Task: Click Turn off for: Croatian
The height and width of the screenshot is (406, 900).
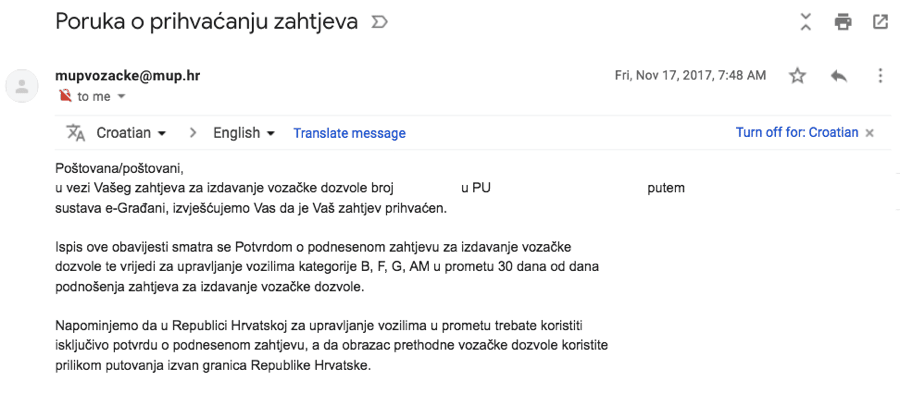Action: click(x=797, y=133)
